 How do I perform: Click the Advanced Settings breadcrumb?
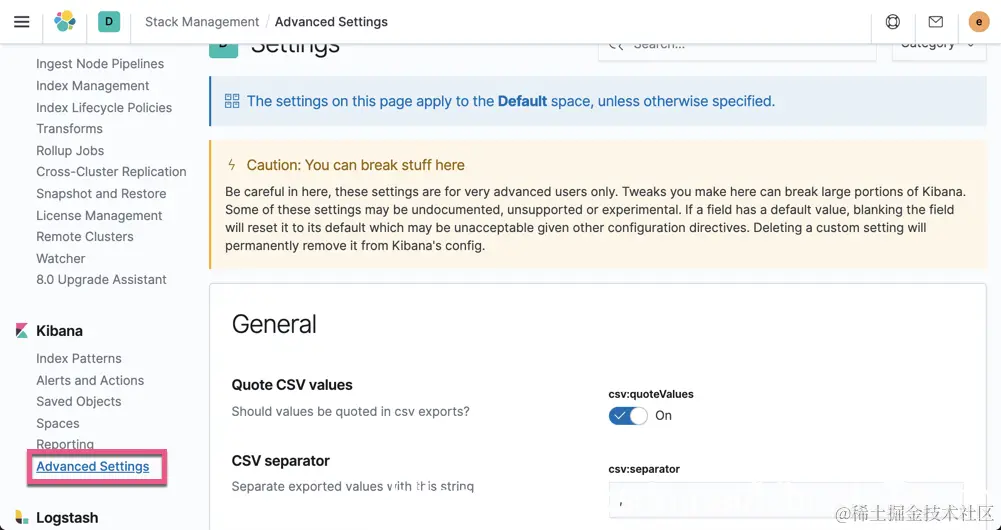331,22
